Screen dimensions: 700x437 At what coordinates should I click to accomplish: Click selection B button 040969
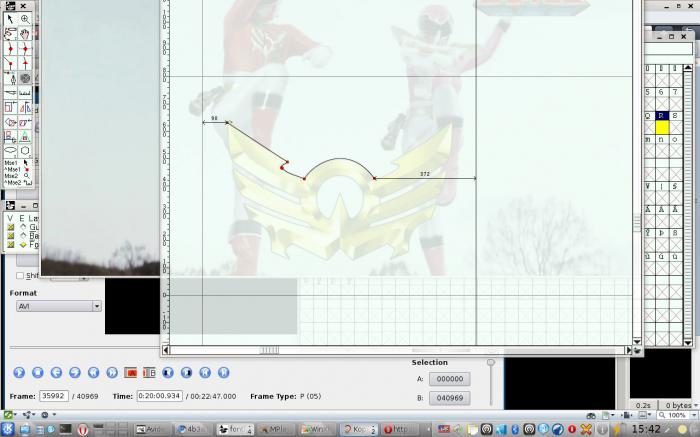450,398
